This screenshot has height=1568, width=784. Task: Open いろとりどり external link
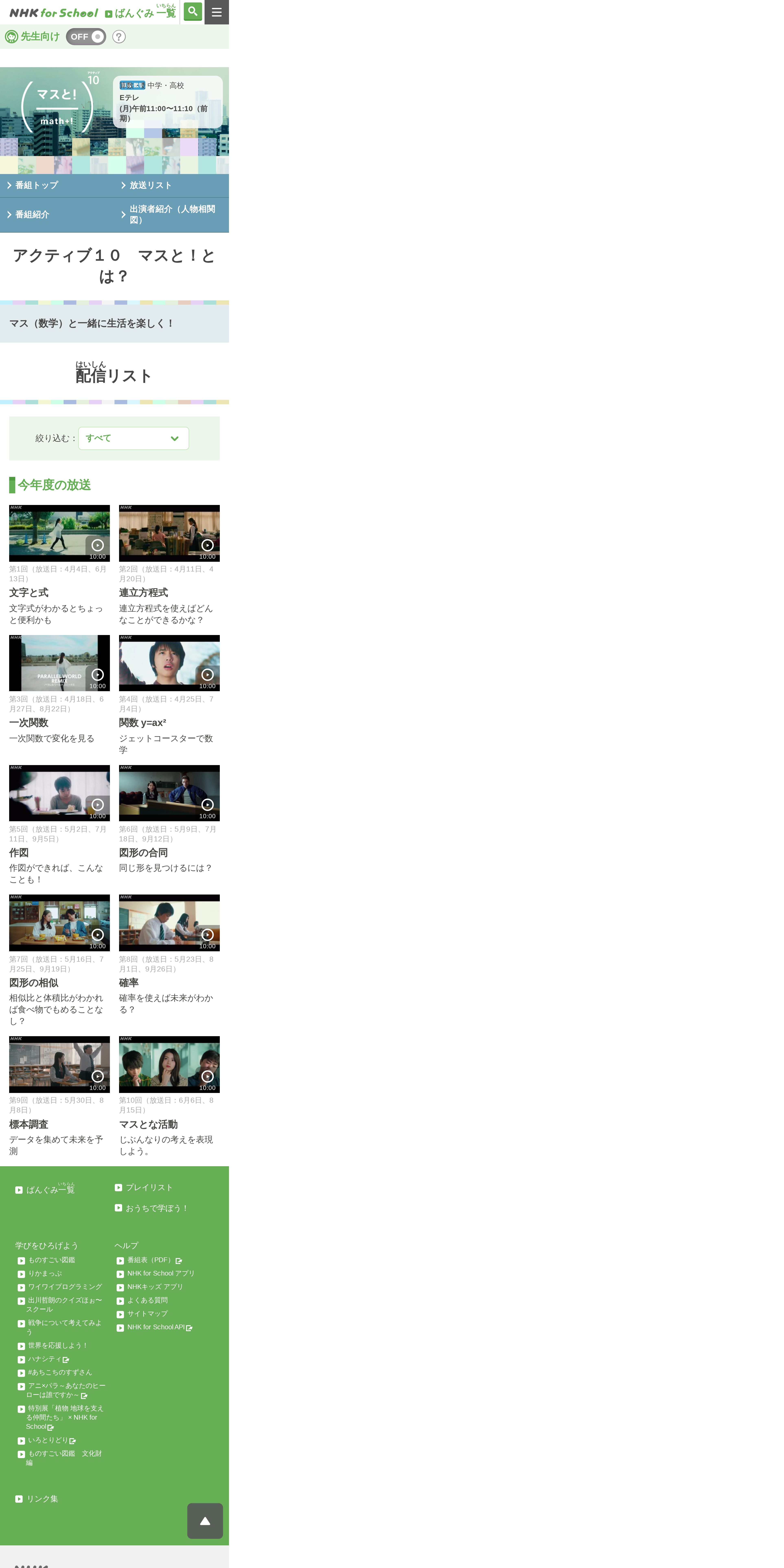coord(47,1440)
